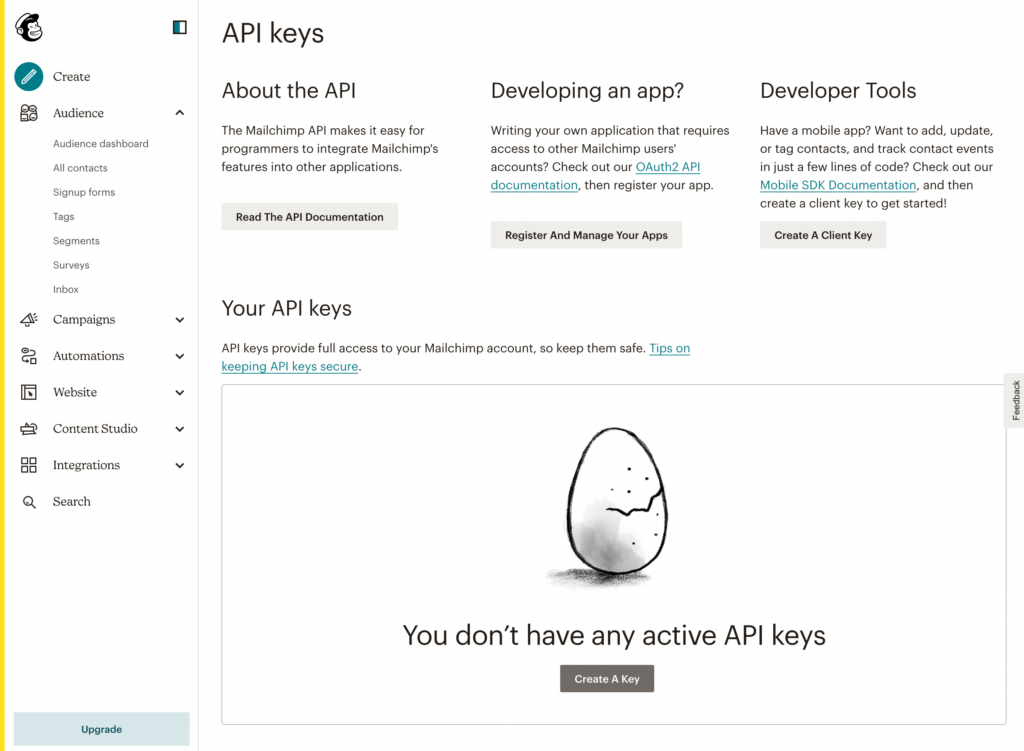Click the Create A Key button
The height and width of the screenshot is (751, 1024).
[606, 678]
